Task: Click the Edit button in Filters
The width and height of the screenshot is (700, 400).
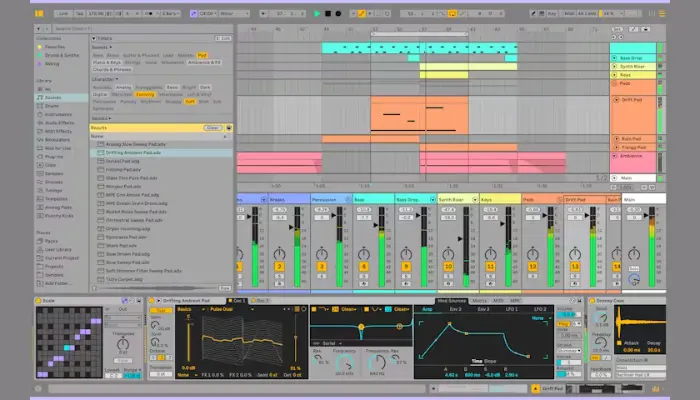Action: [x=223, y=38]
